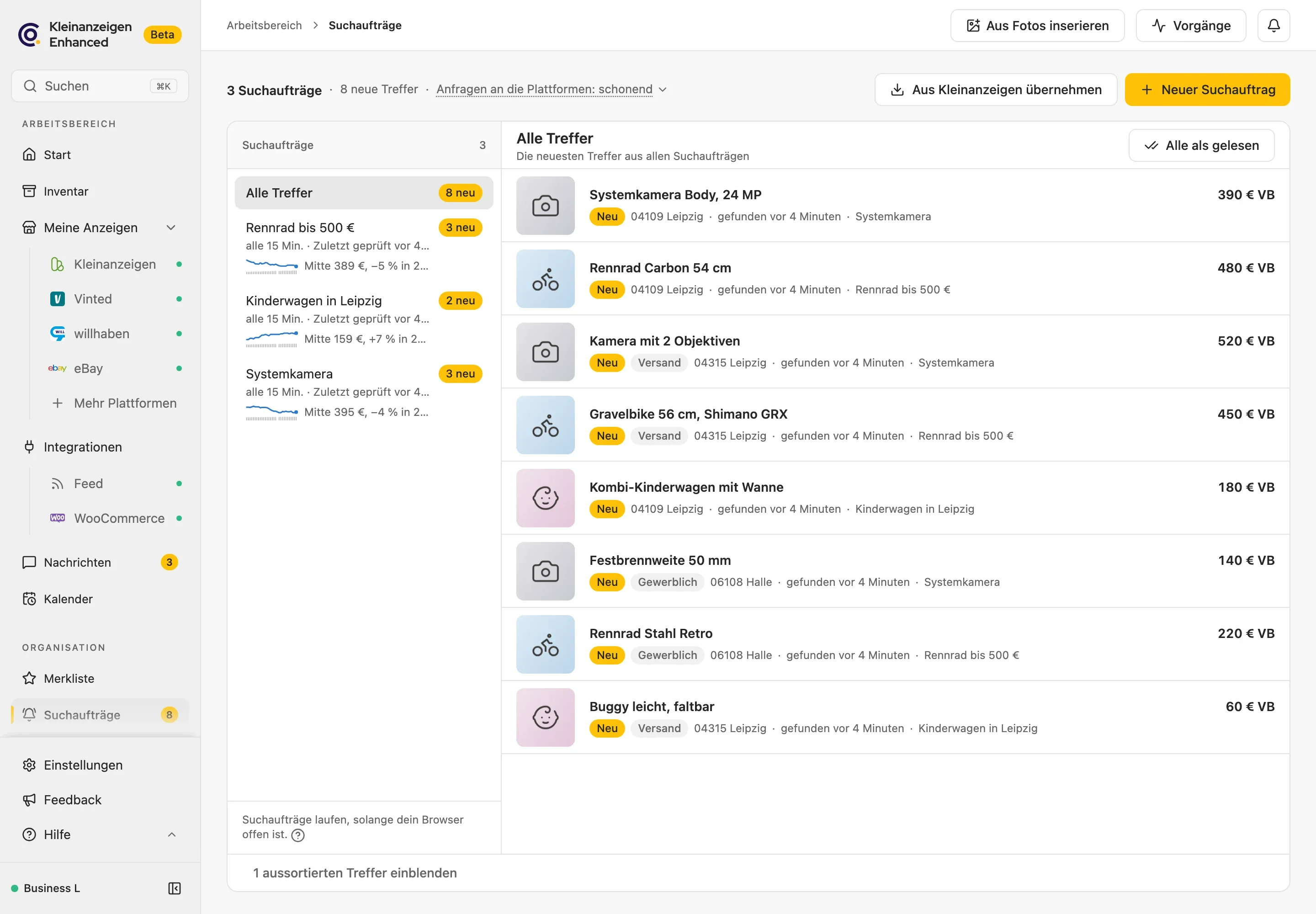Click the Suchen search field

(100, 86)
